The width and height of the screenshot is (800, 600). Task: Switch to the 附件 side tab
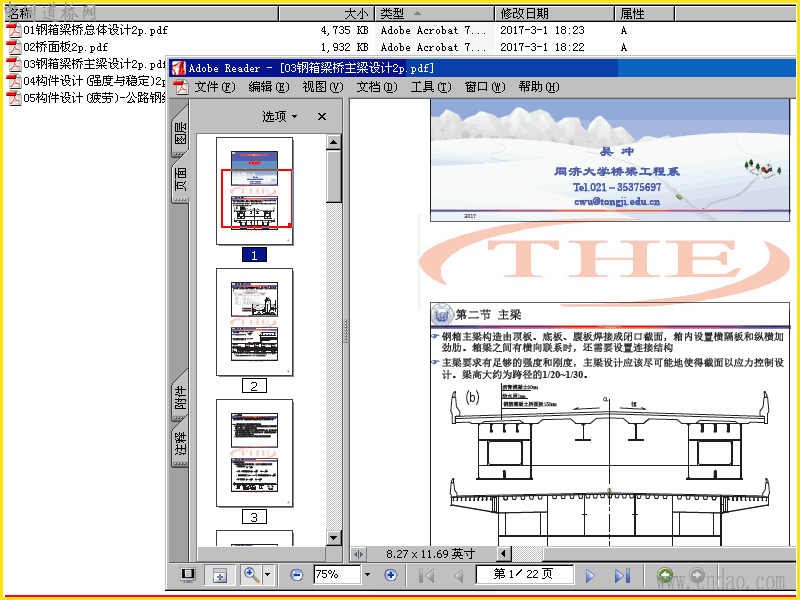pyautogui.click(x=181, y=396)
